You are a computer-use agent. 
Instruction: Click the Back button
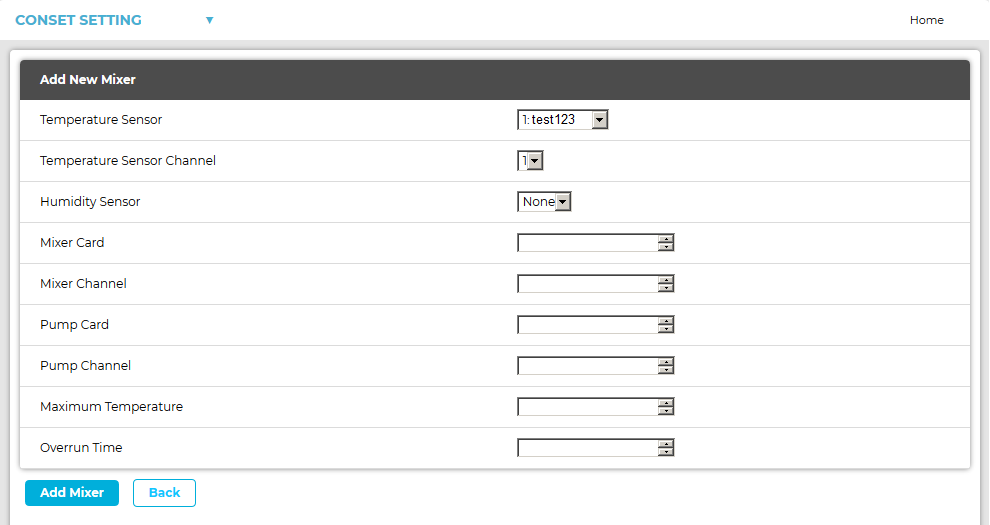tap(164, 493)
